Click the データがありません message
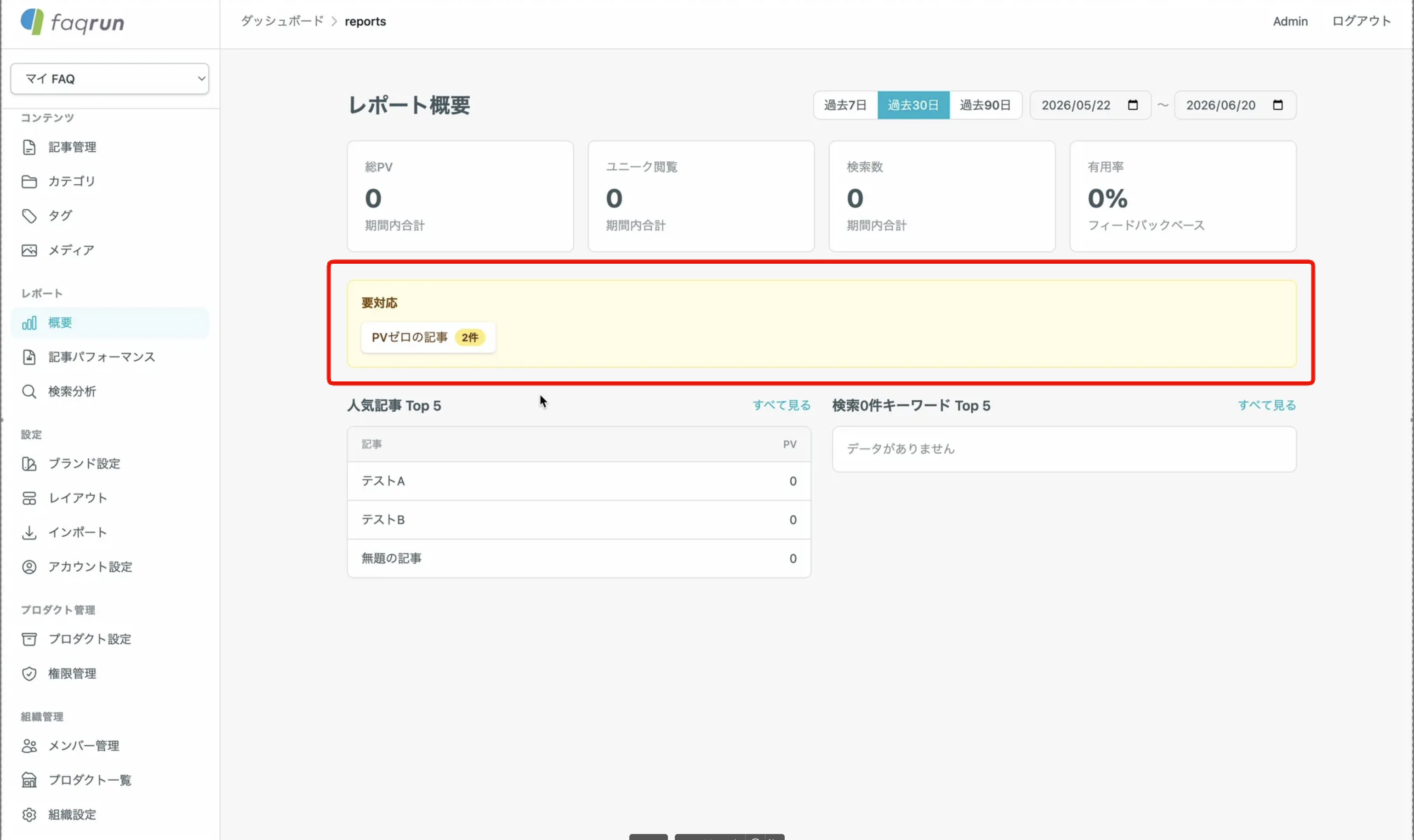 901,449
